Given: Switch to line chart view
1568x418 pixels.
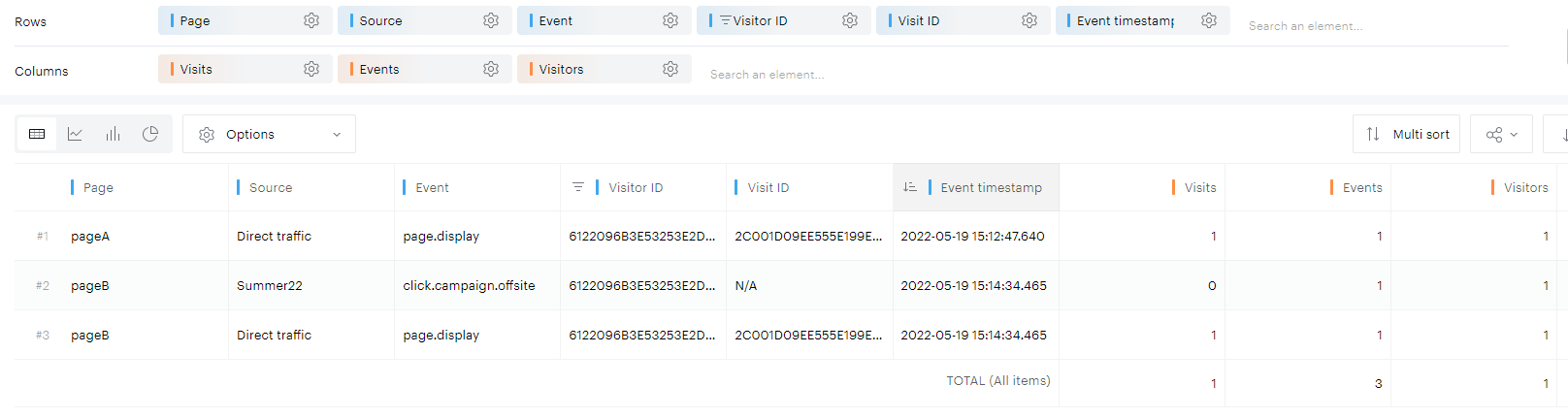Looking at the screenshot, I should coord(75,134).
